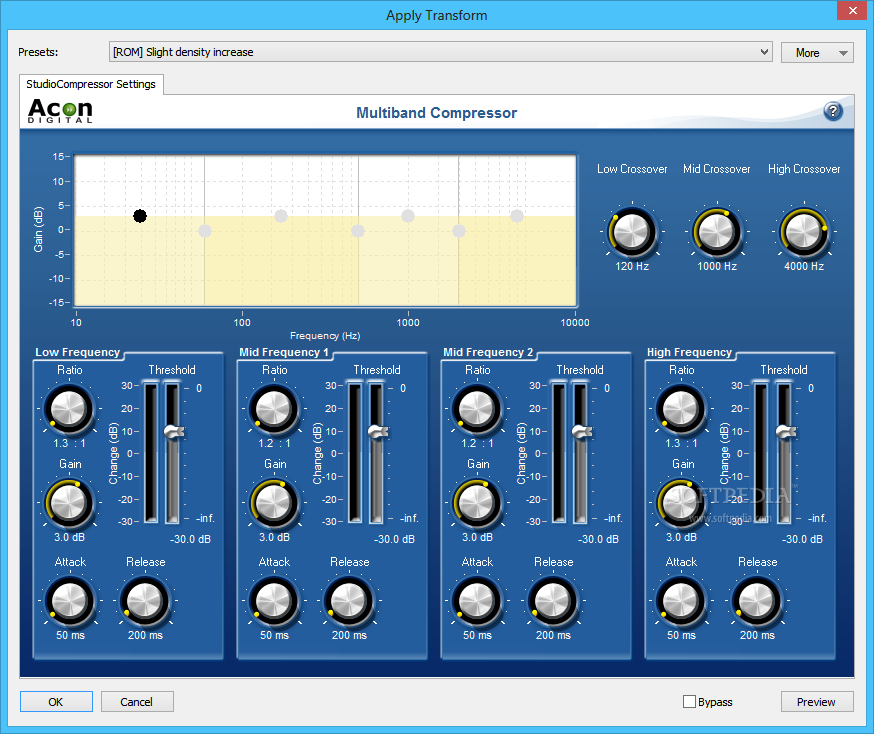874x734 pixels.
Task: Click the Mid Frequency 2 Attack knob
Action: coord(477,601)
